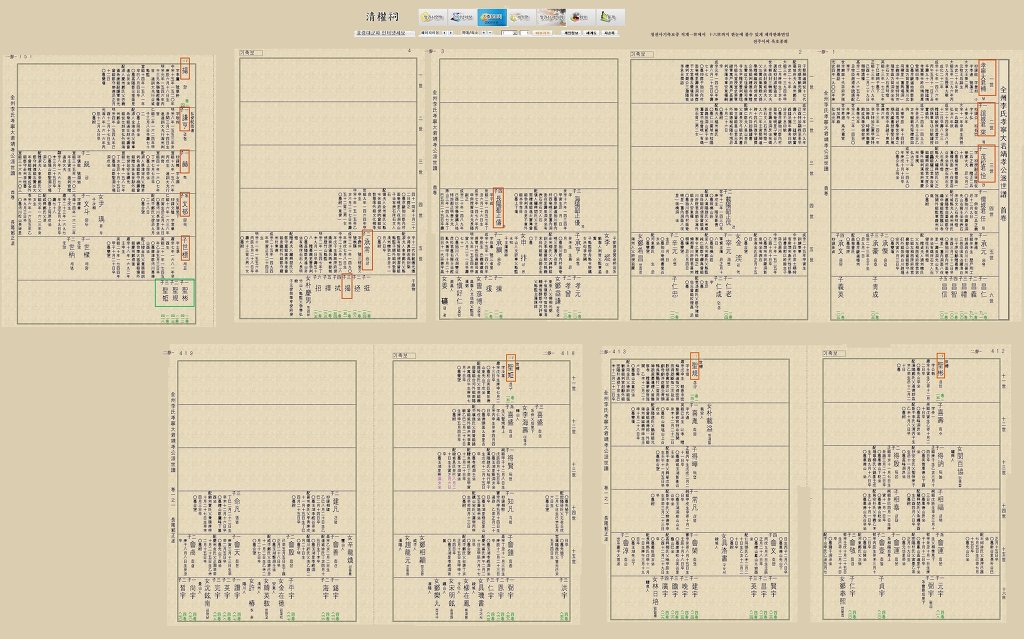The width and height of the screenshot is (1024, 639).
Task: Click the name 哲宇 on page 419
Action: [x=183, y=591]
